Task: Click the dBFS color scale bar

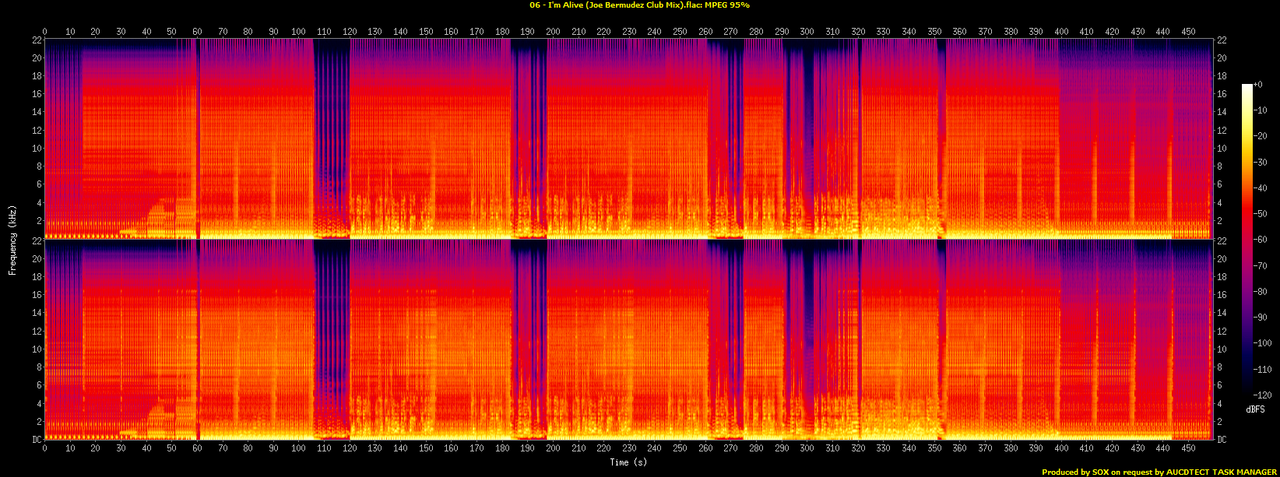Action: click(x=1247, y=241)
